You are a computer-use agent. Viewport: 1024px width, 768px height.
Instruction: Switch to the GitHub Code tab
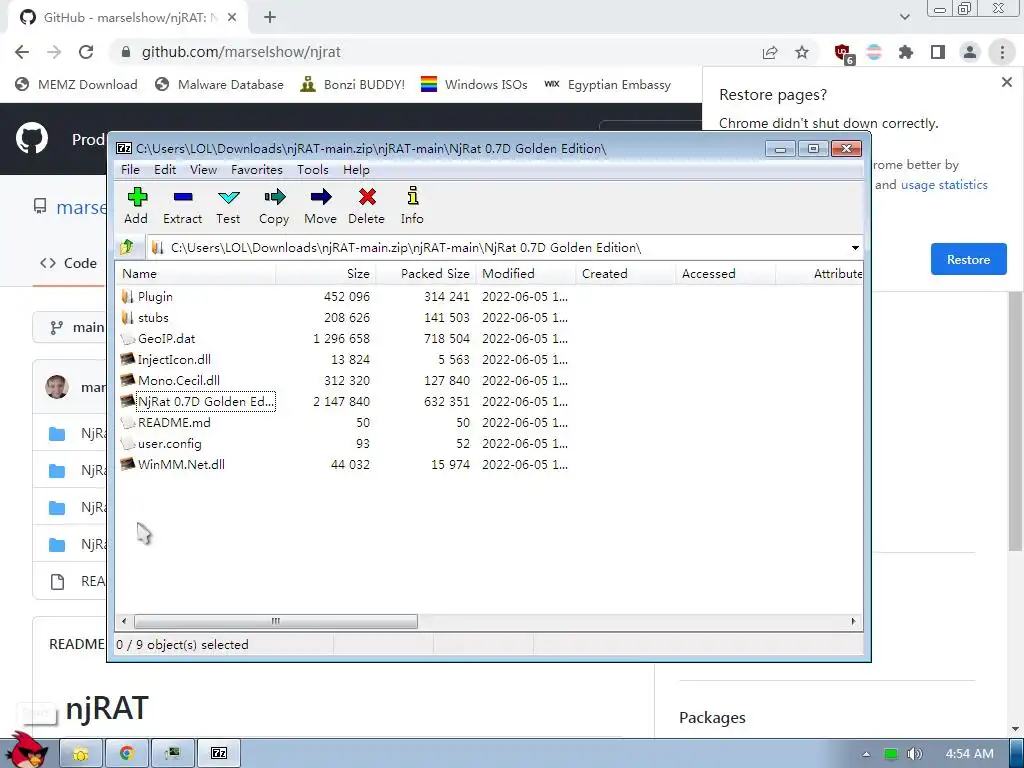(68, 263)
